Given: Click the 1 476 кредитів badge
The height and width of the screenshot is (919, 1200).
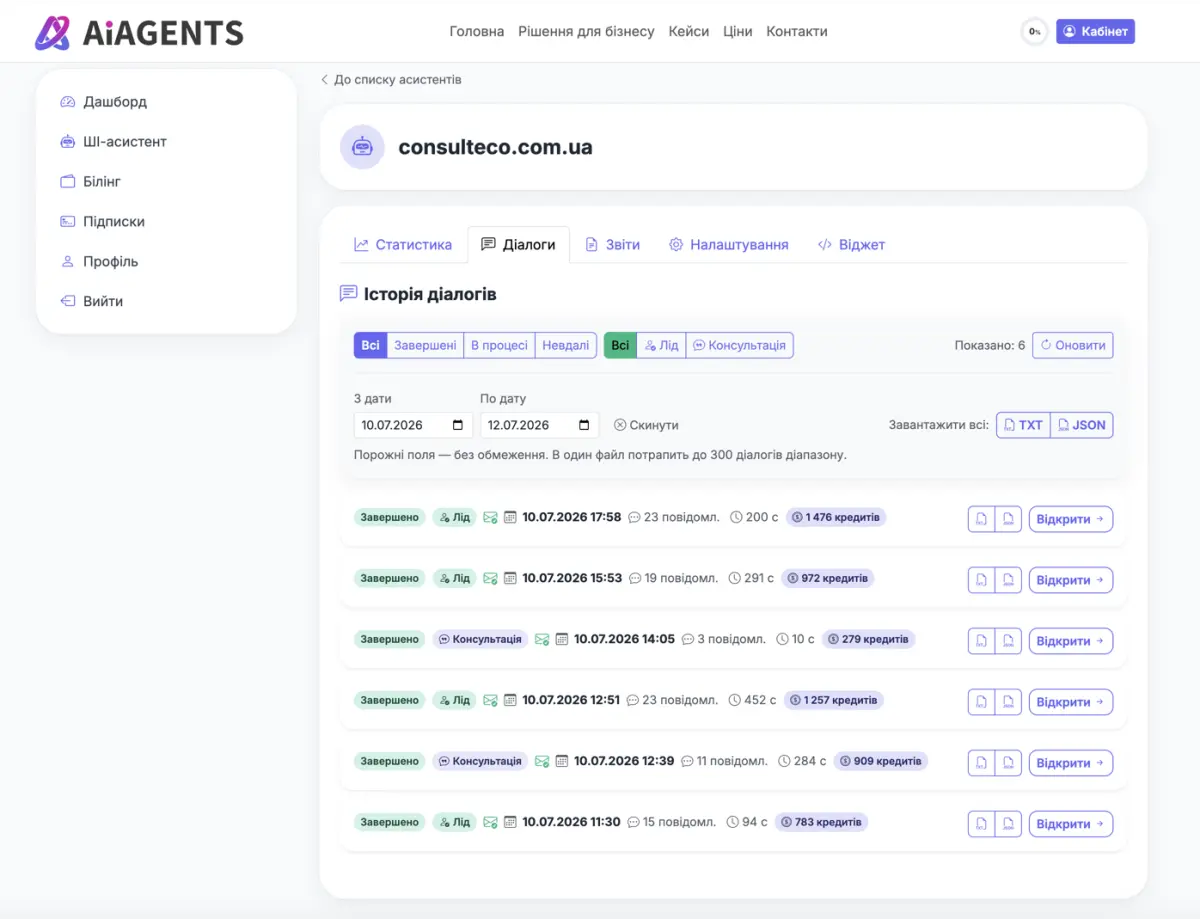Looking at the screenshot, I should (836, 517).
